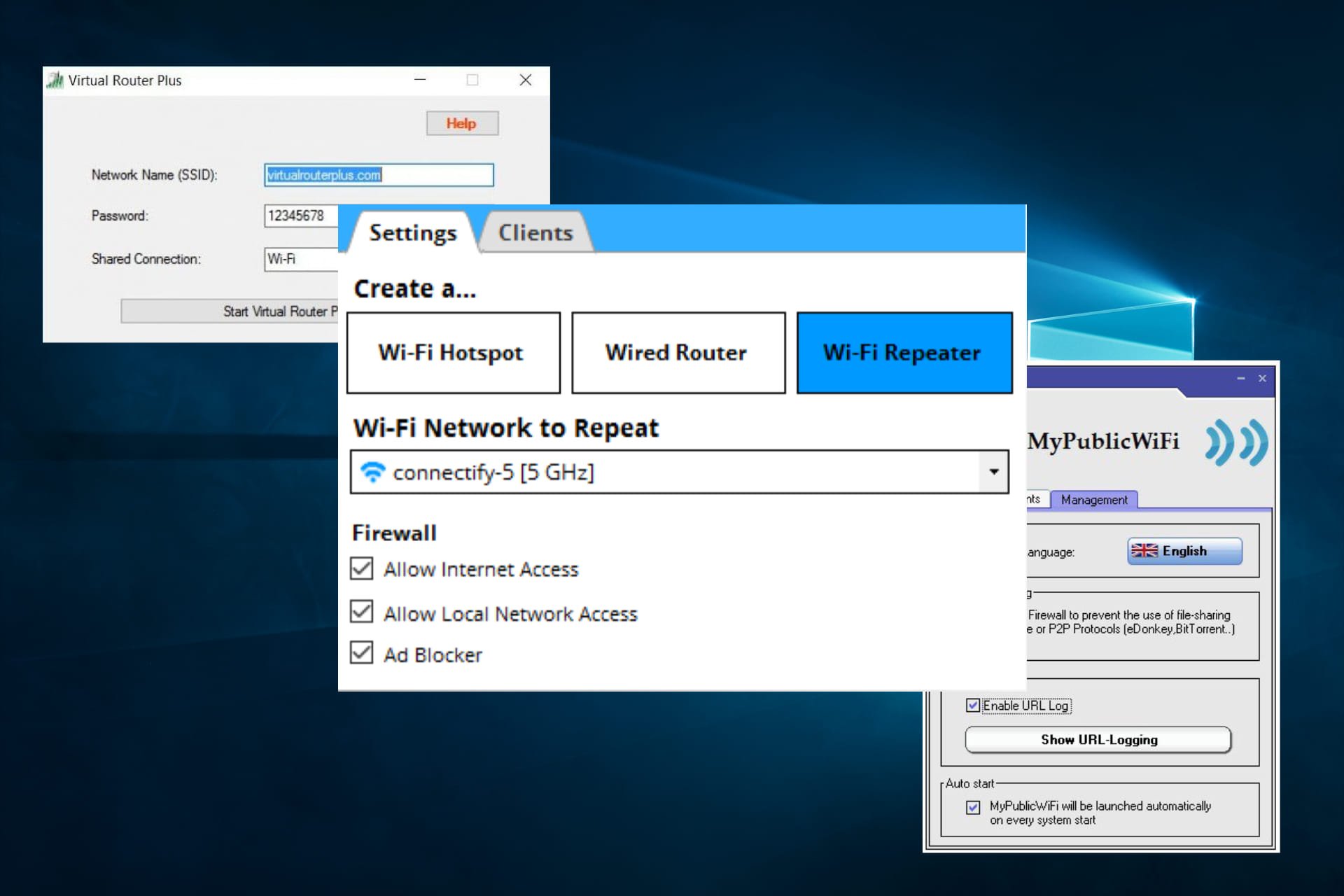Click the Password label in Virtual Router Plus
This screenshot has height=896, width=1344.
pos(120,216)
